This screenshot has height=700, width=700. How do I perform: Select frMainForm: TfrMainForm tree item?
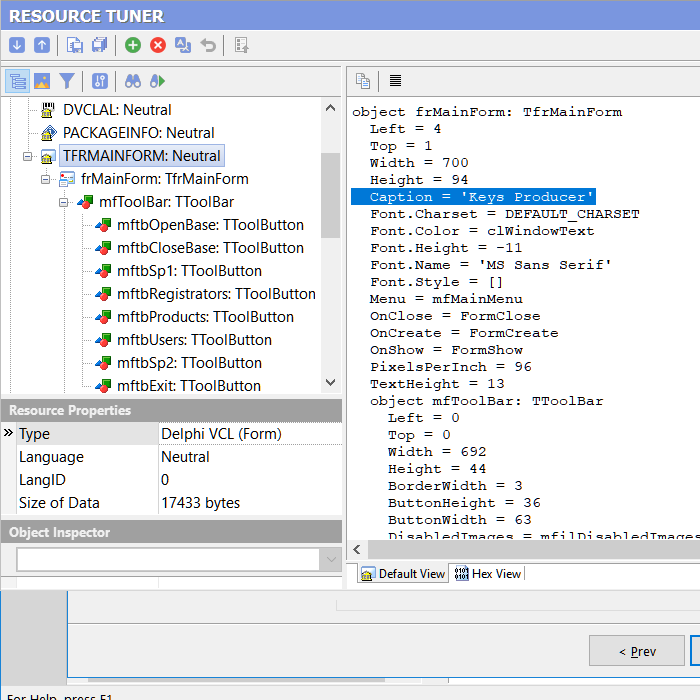coord(165,179)
